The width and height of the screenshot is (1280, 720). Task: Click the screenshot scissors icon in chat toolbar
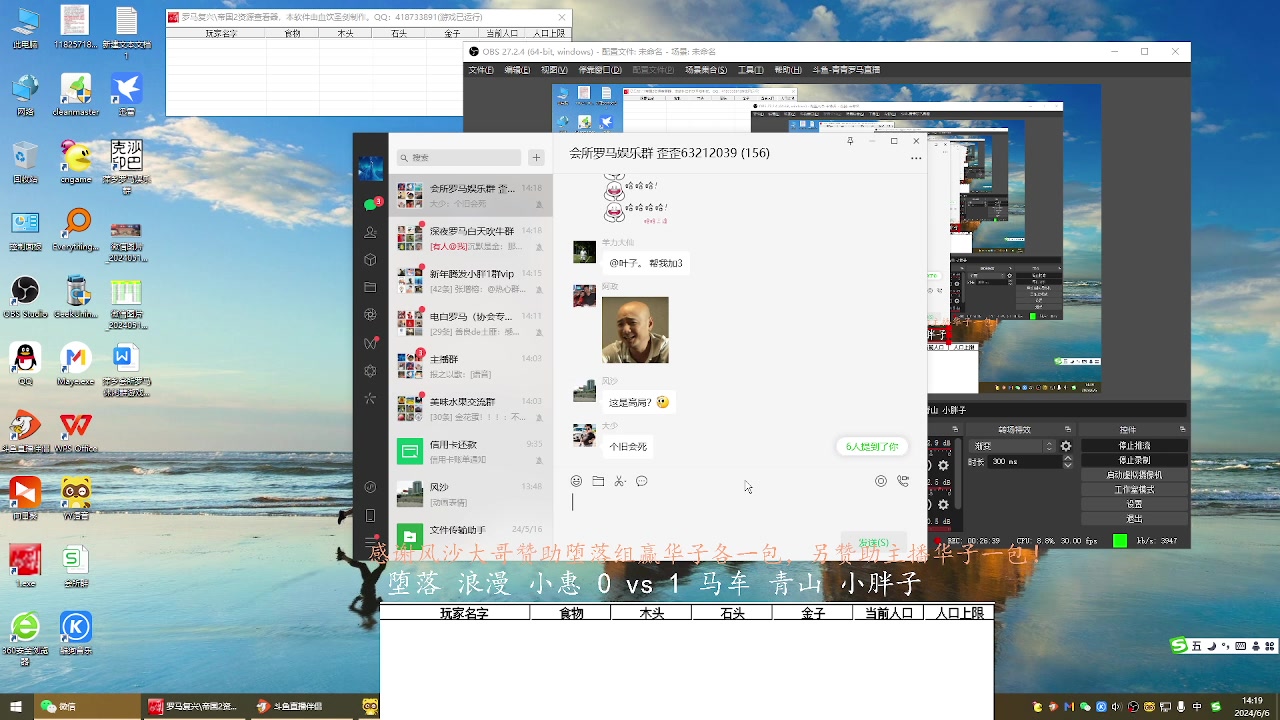point(620,481)
